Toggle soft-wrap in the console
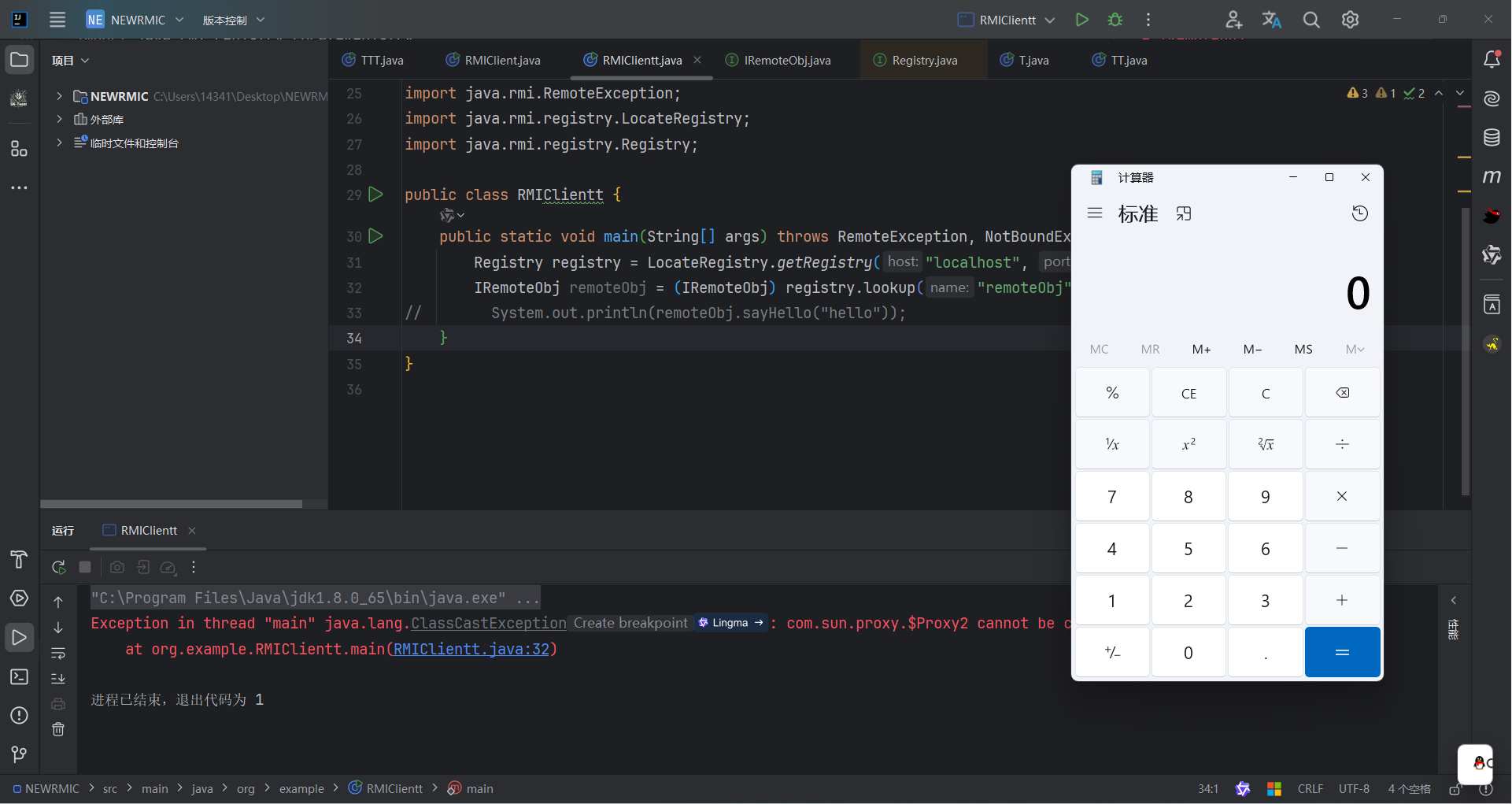The image size is (1512, 804). coord(58,653)
